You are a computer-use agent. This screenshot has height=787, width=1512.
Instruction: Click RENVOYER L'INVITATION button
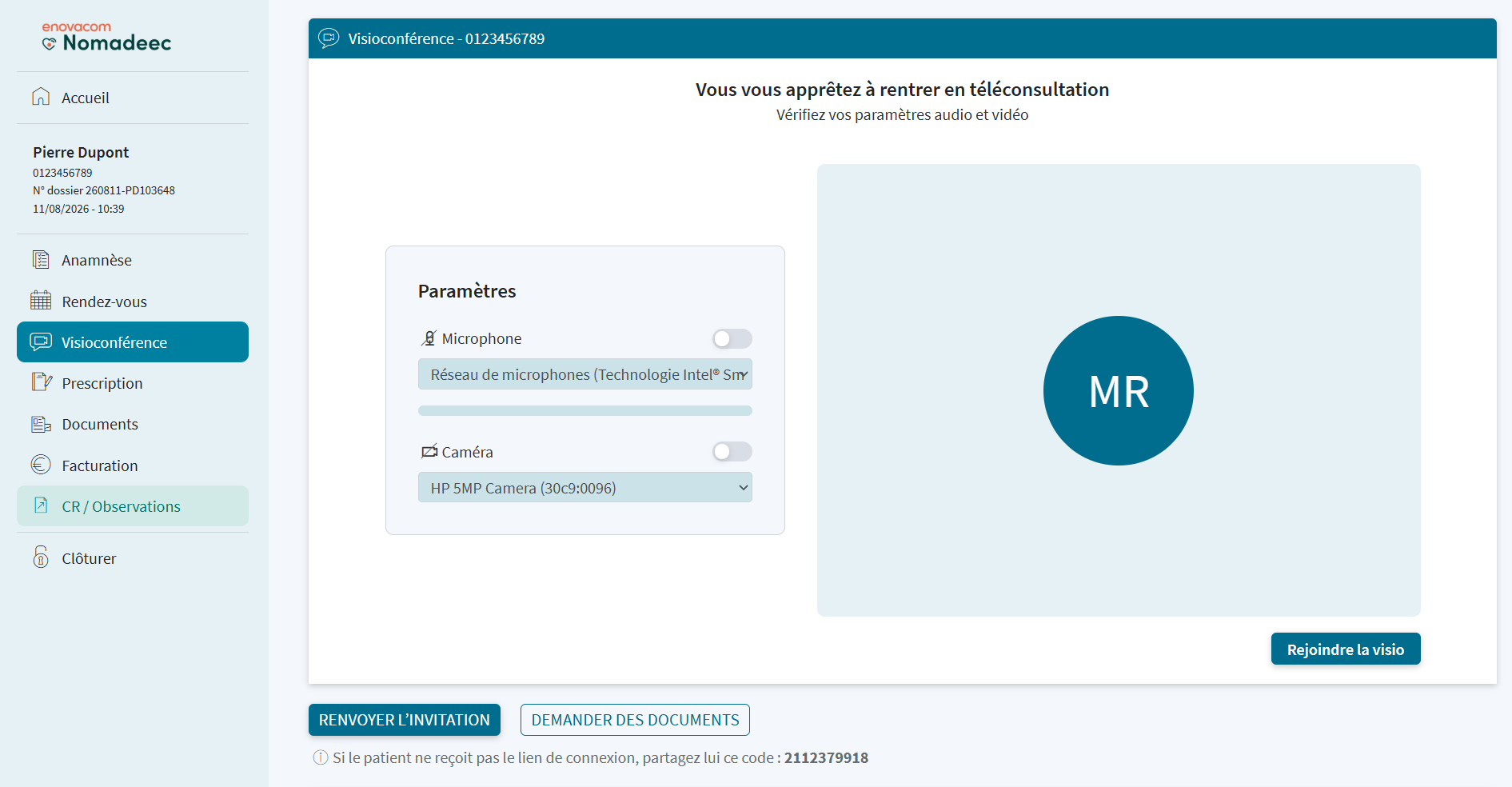(405, 720)
